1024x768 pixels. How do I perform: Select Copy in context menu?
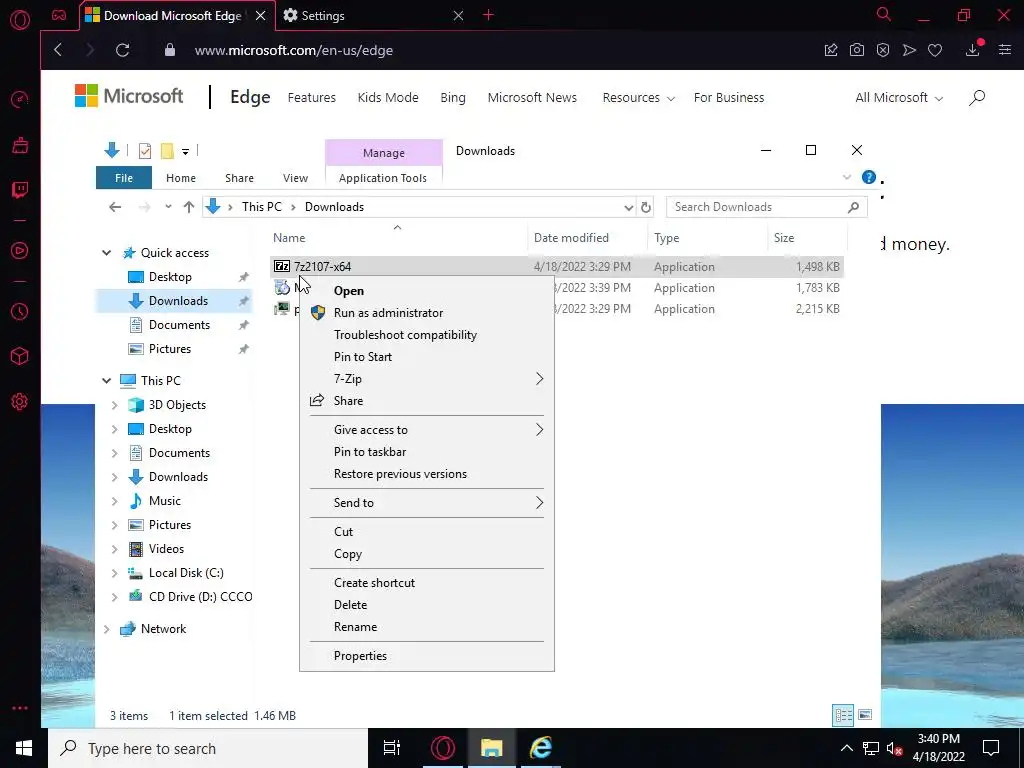[x=427, y=554]
